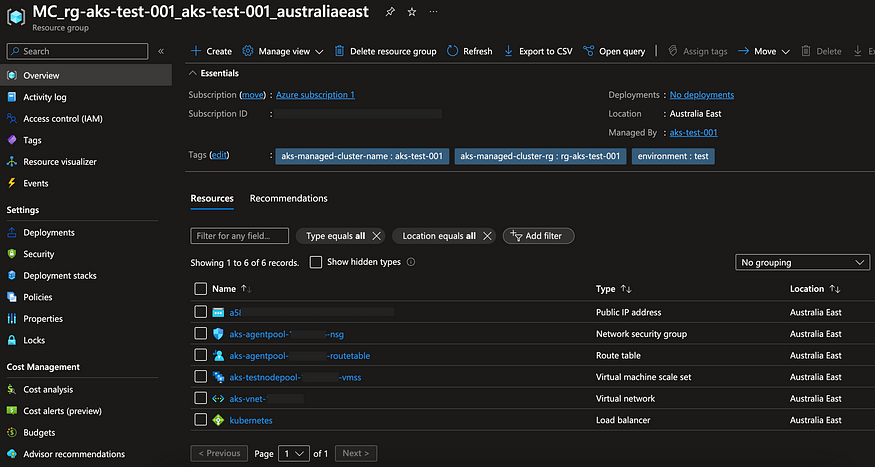Image resolution: width=875 pixels, height=467 pixels.
Task: Click the Tags edit link
Action: pos(219,155)
